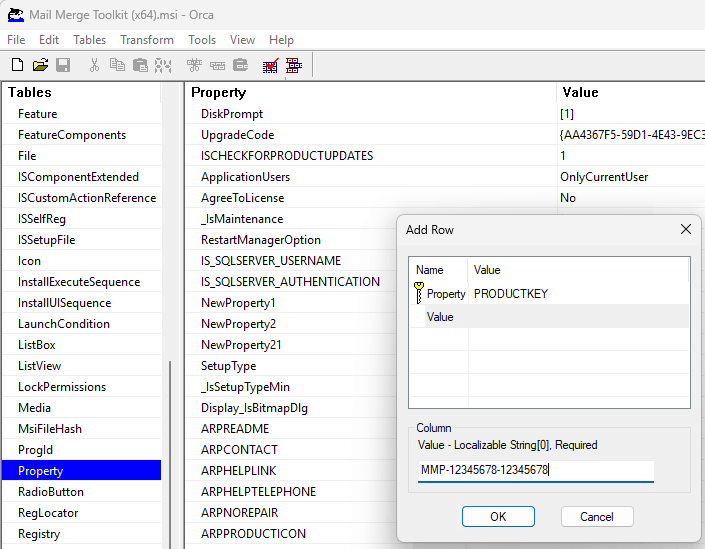Select the ListBox table
Screen dimensions: 705x549
82,344
